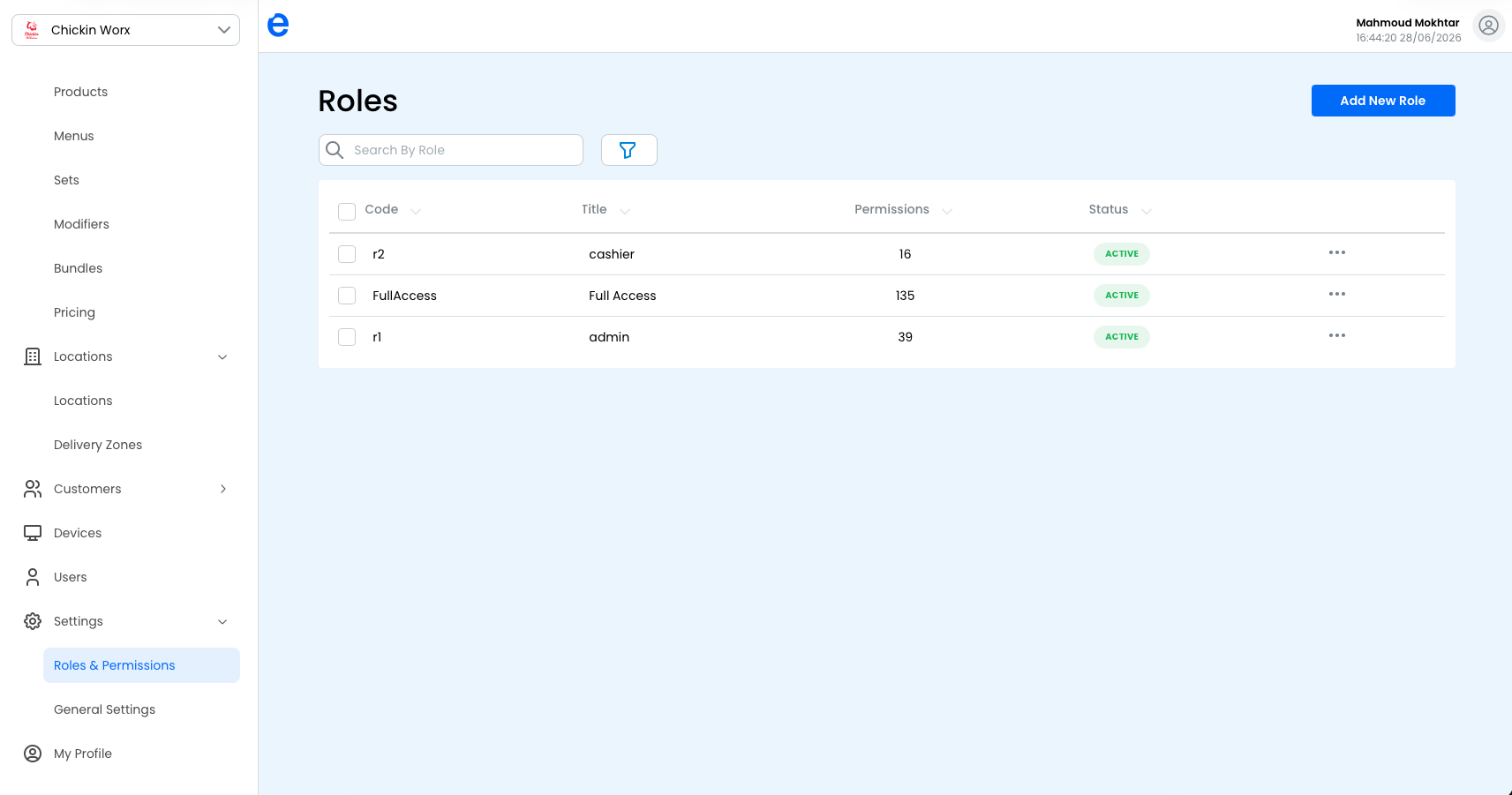The image size is (1512, 795).
Task: Click the Customers label in sidebar
Action: (87, 489)
